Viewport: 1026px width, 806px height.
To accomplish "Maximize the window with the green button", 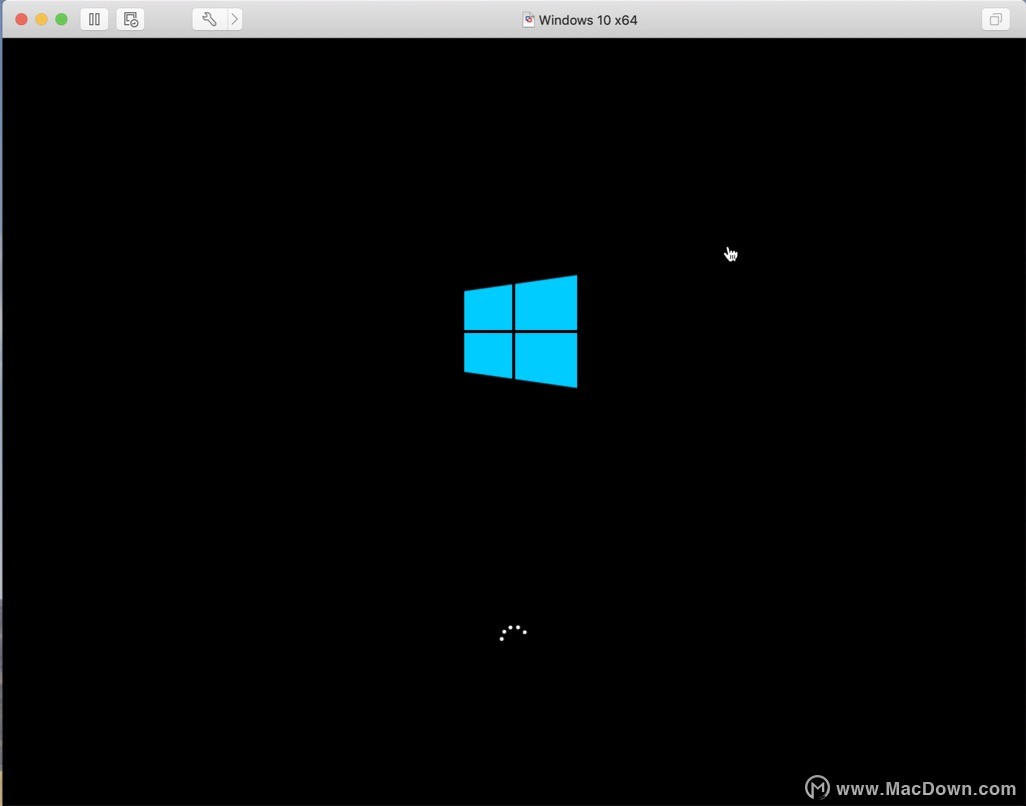I will pos(62,20).
